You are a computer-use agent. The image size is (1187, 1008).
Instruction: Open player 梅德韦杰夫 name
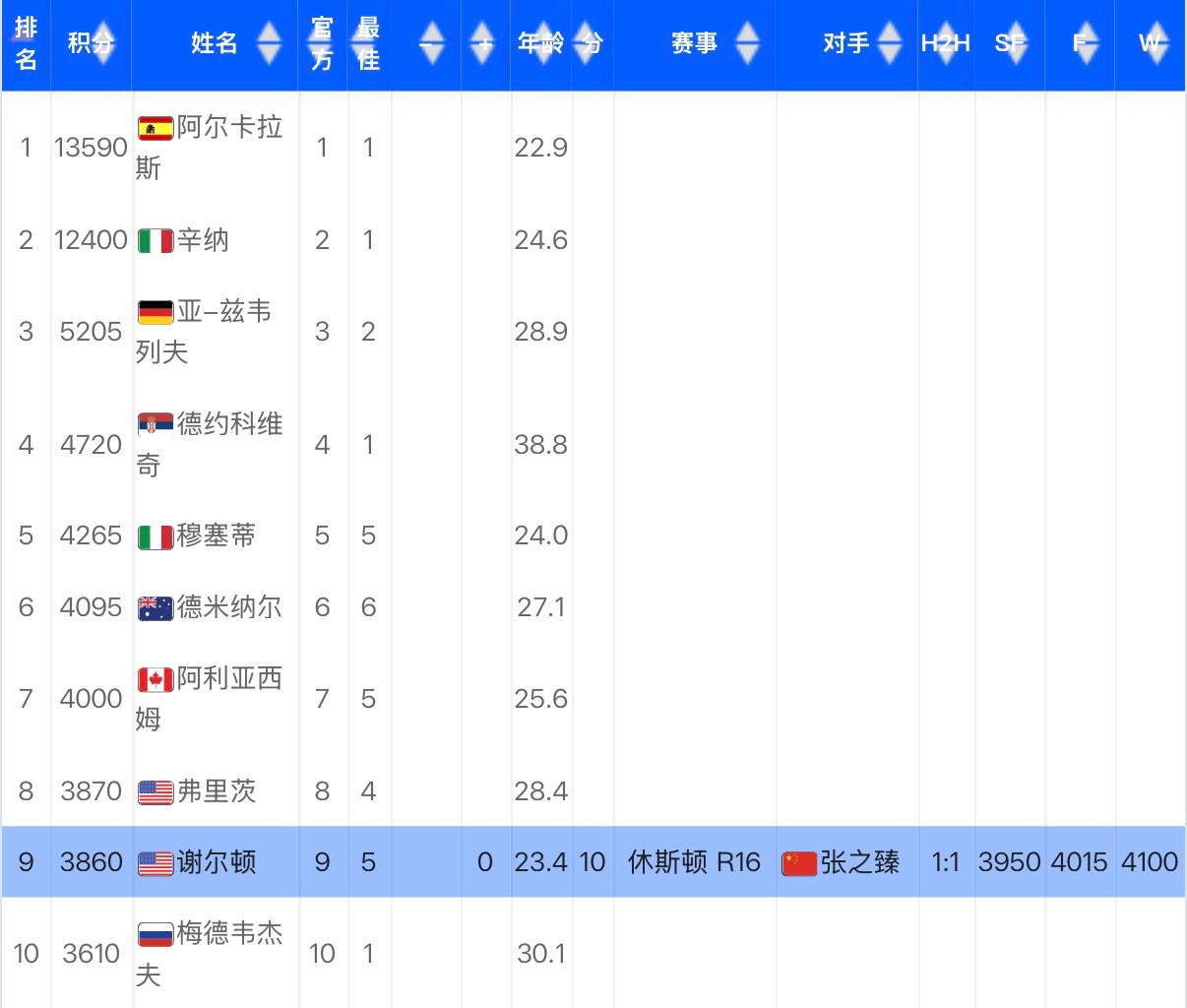[210, 953]
